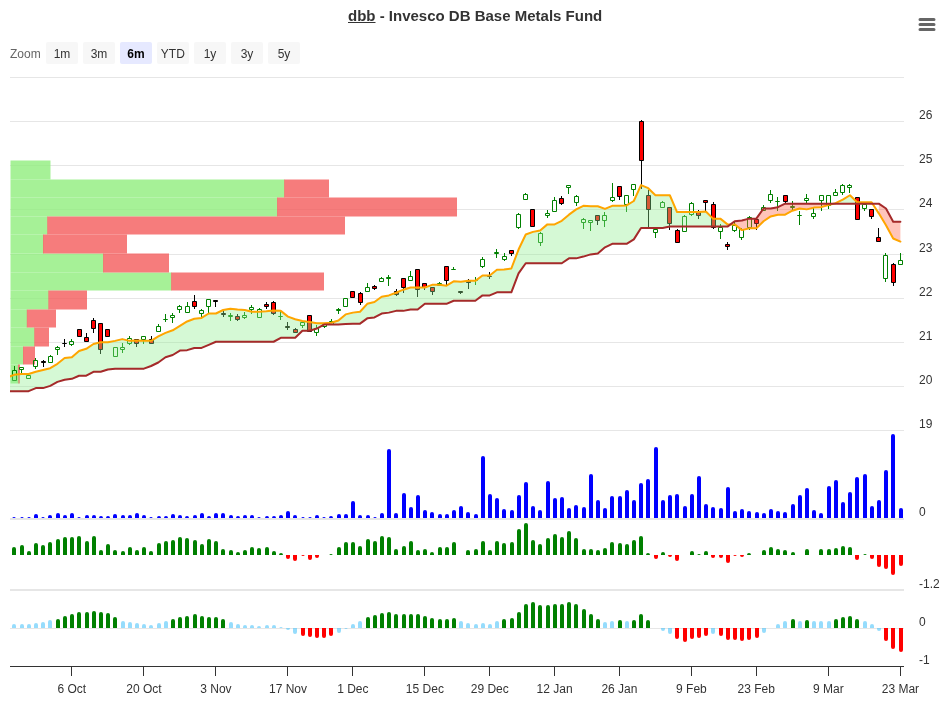Click the 23 Feb date axis label
Screen dimensions: 950x720
click(756, 688)
